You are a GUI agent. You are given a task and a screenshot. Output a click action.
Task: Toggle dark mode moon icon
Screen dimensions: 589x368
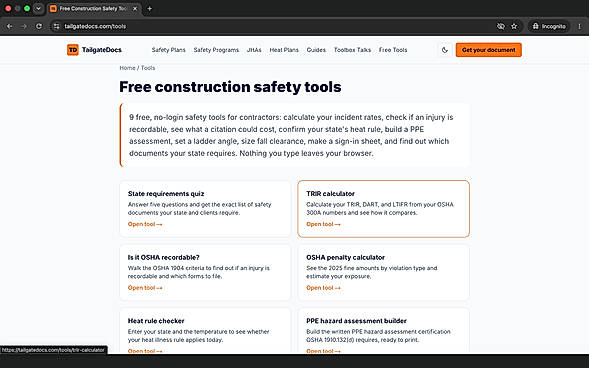pos(445,50)
